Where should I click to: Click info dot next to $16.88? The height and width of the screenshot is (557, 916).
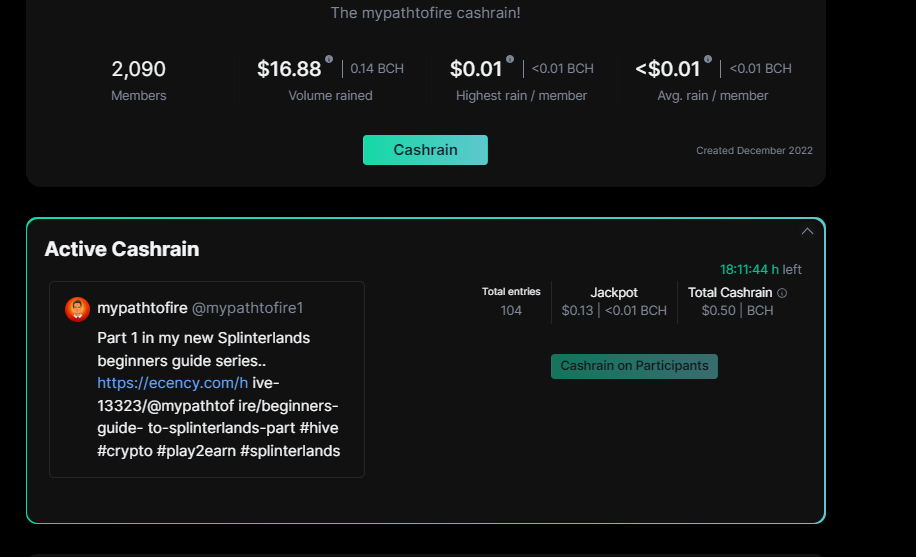[329, 59]
